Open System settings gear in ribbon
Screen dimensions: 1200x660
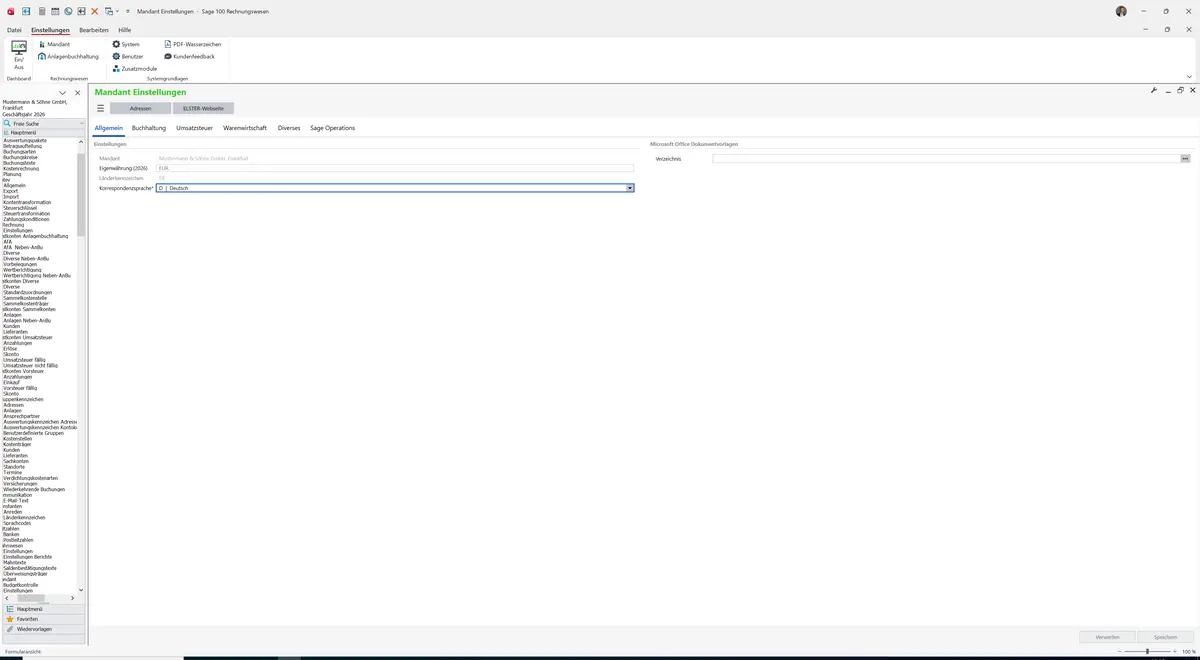(x=126, y=44)
